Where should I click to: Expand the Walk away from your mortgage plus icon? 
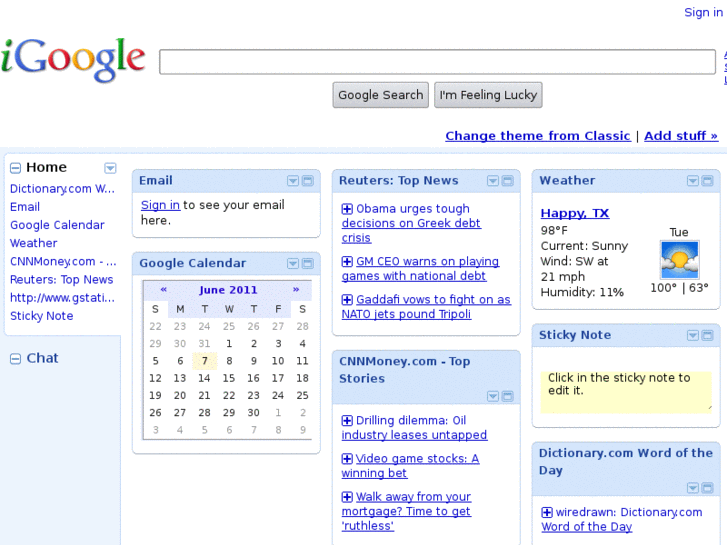click(x=347, y=497)
